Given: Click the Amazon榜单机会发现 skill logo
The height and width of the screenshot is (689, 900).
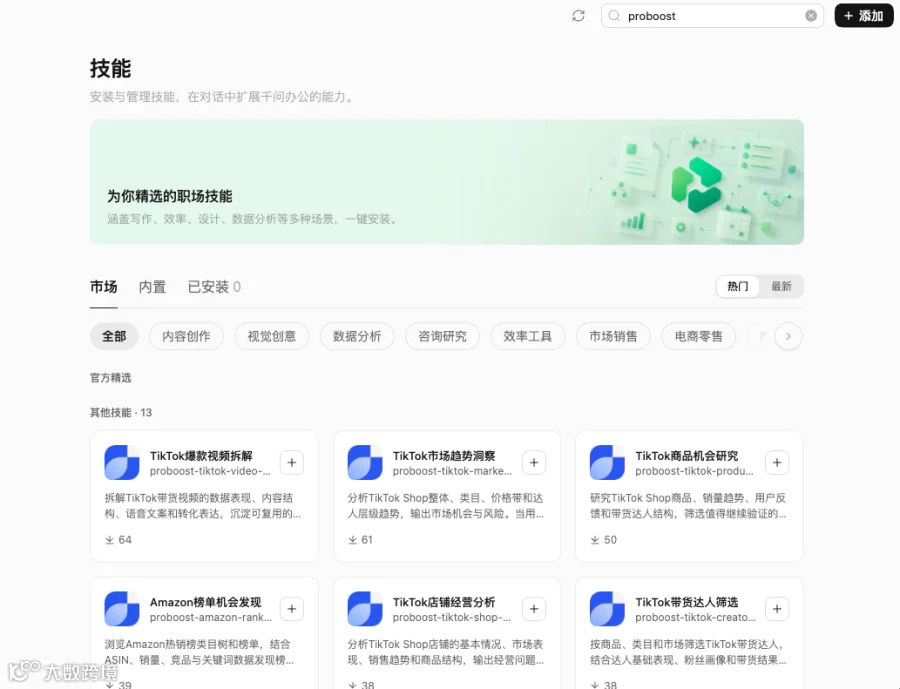Looking at the screenshot, I should point(122,609).
